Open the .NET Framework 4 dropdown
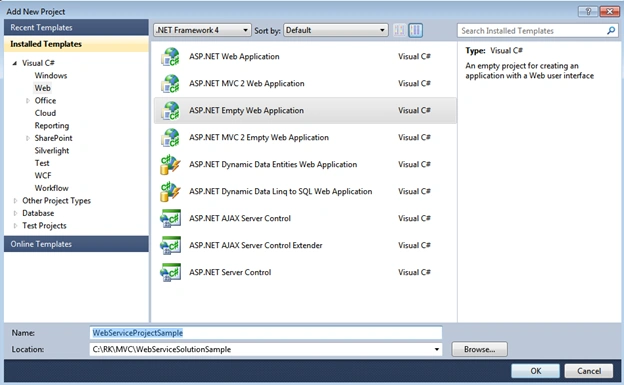The image size is (624, 385). pyautogui.click(x=202, y=30)
